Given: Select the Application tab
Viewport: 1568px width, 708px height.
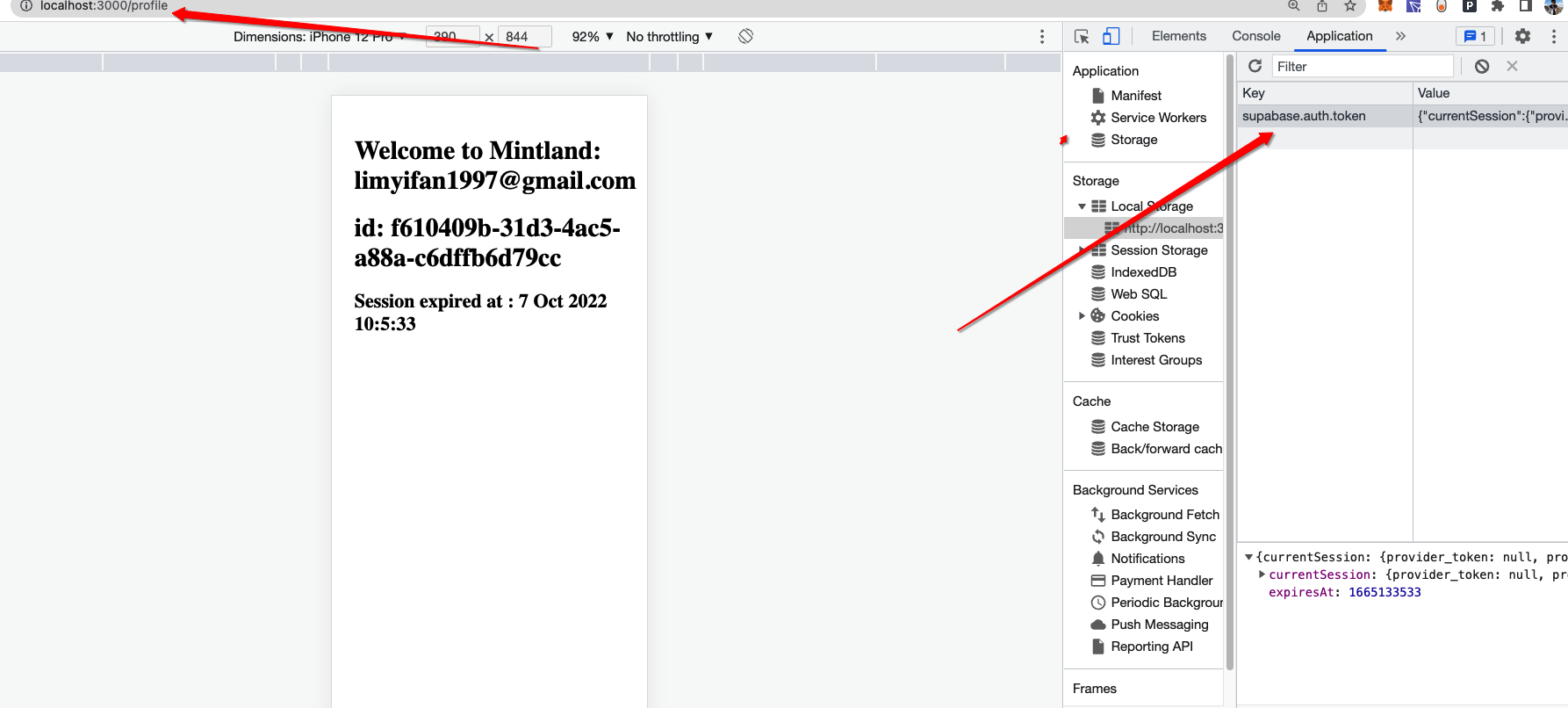Looking at the screenshot, I should (x=1340, y=36).
